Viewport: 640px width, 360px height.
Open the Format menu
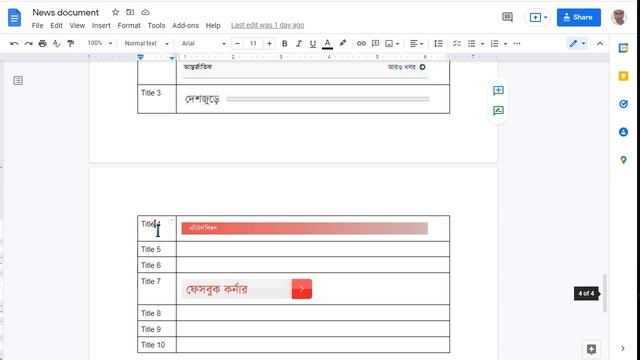coord(129,25)
